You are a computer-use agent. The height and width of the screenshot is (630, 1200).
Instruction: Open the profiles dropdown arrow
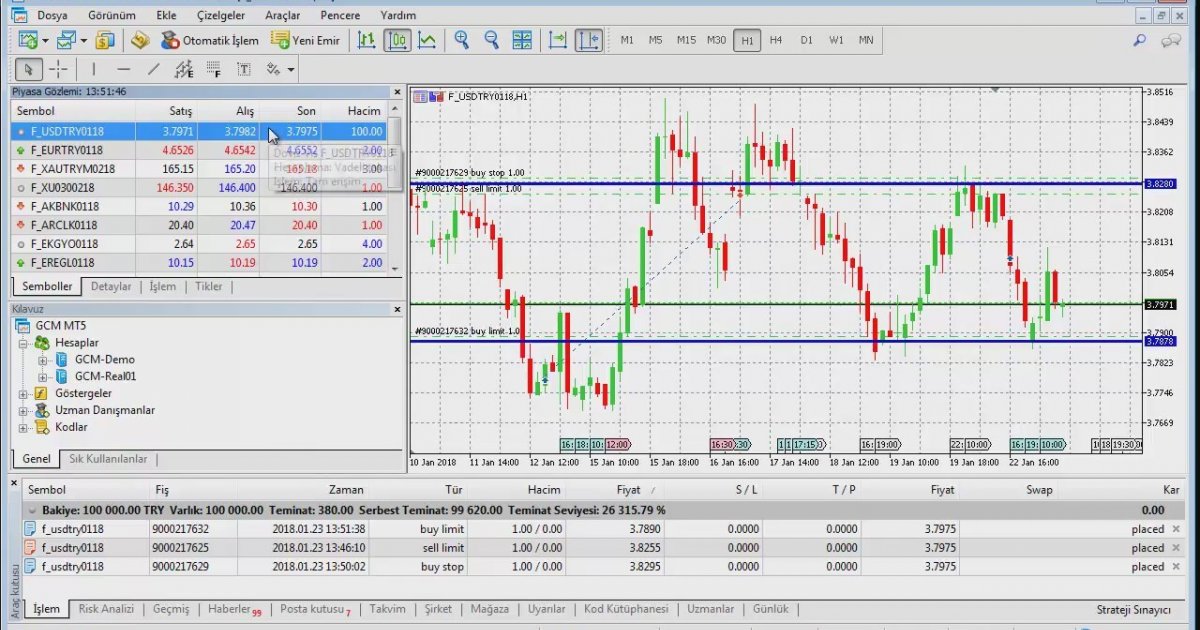coord(84,41)
